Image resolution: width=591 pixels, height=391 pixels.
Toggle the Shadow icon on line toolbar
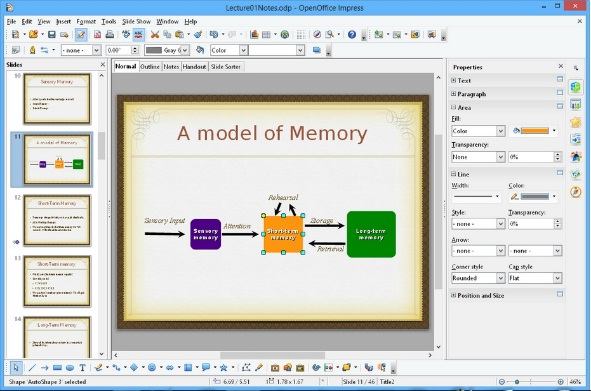317,50
